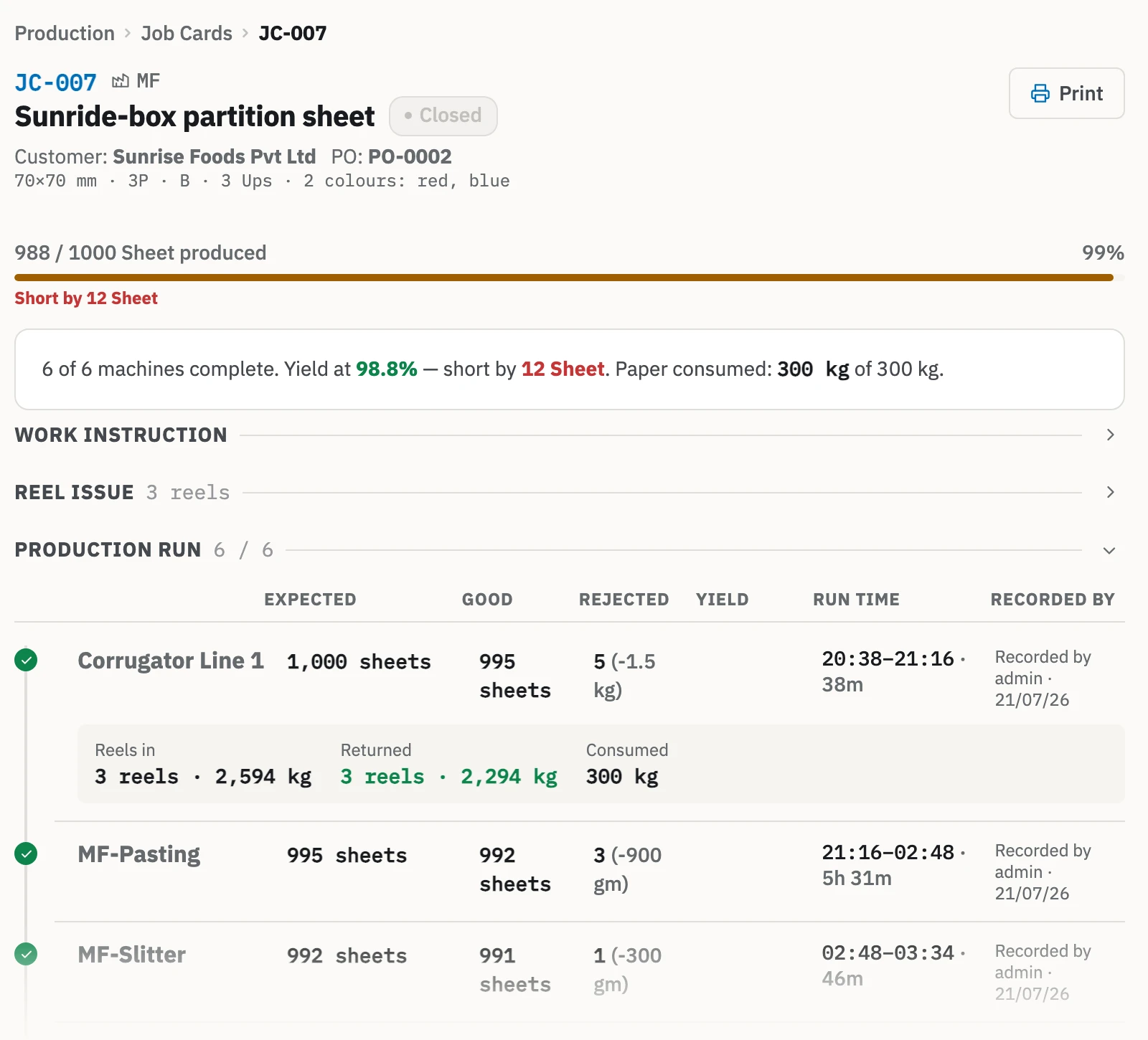Click MF-Slitter run time 02:48–03:34
This screenshot has height=1040, width=1148.
click(888, 952)
